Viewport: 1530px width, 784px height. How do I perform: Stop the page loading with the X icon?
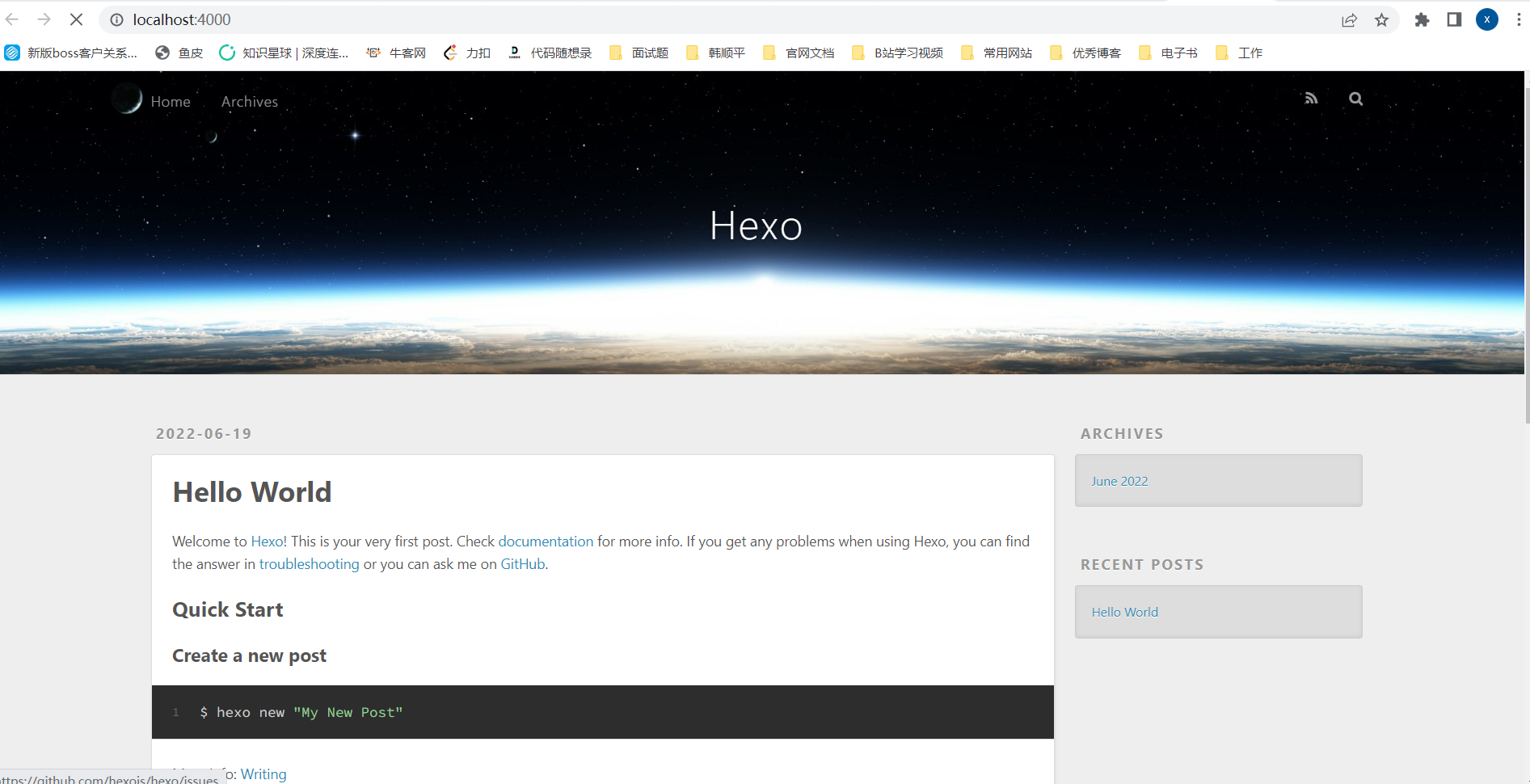pos(76,19)
